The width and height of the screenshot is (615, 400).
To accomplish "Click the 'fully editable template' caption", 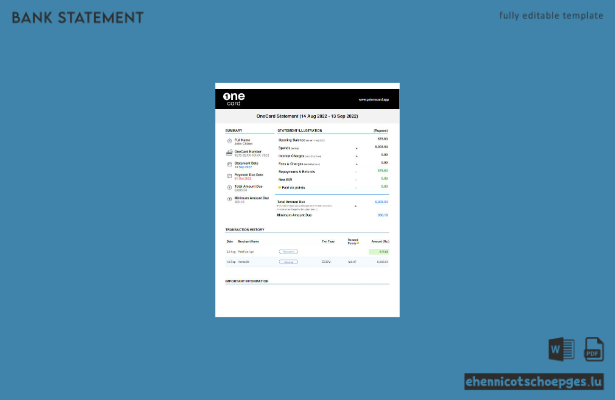I will pos(551,16).
